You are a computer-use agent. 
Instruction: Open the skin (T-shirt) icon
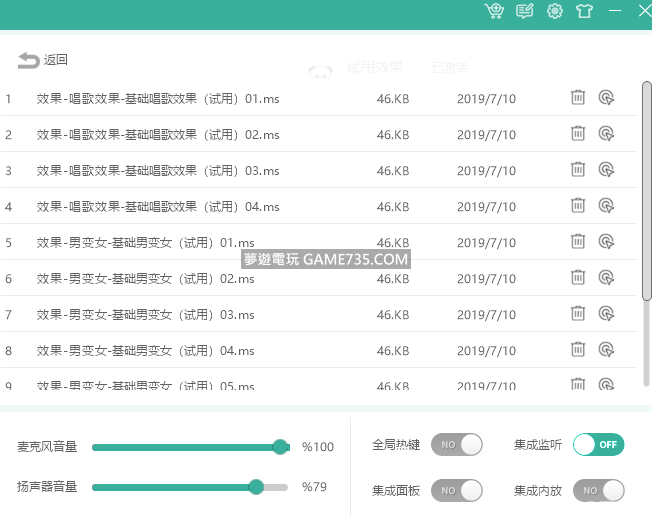click(x=585, y=11)
